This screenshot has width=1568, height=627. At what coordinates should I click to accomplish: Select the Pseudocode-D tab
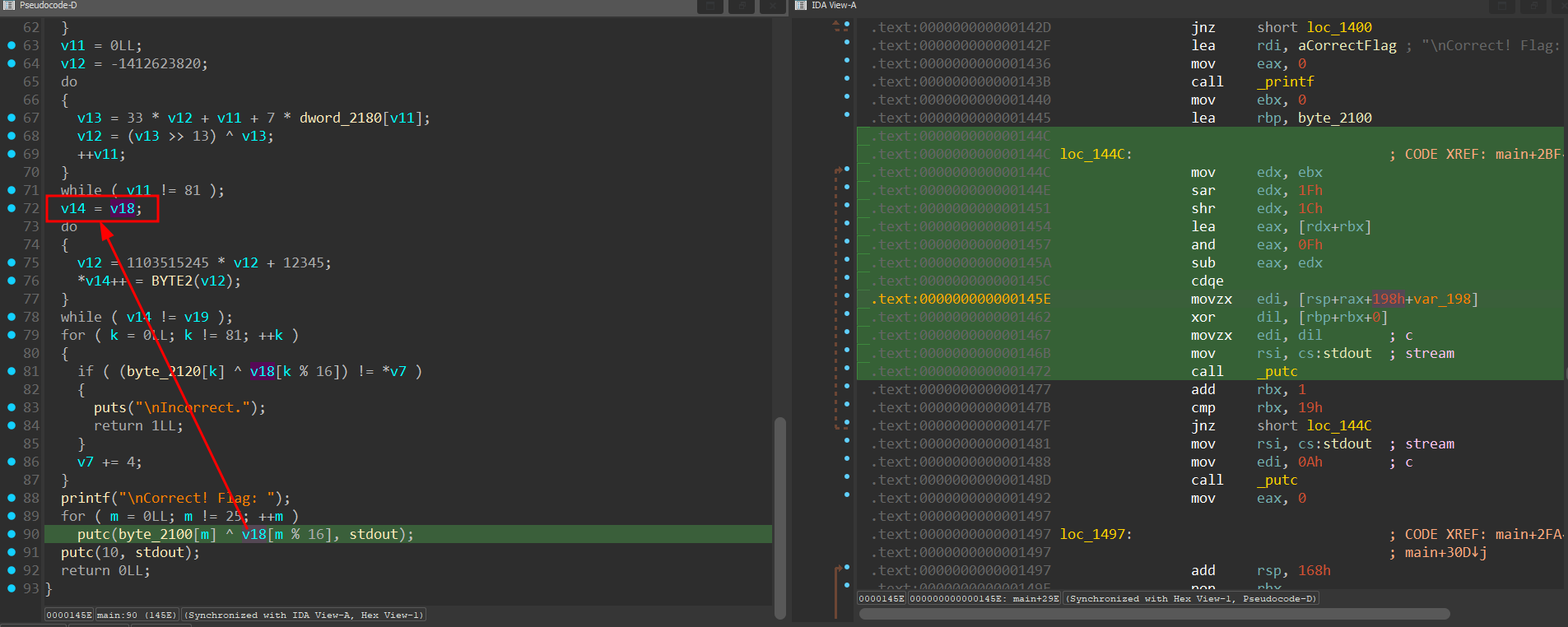(48, 5)
